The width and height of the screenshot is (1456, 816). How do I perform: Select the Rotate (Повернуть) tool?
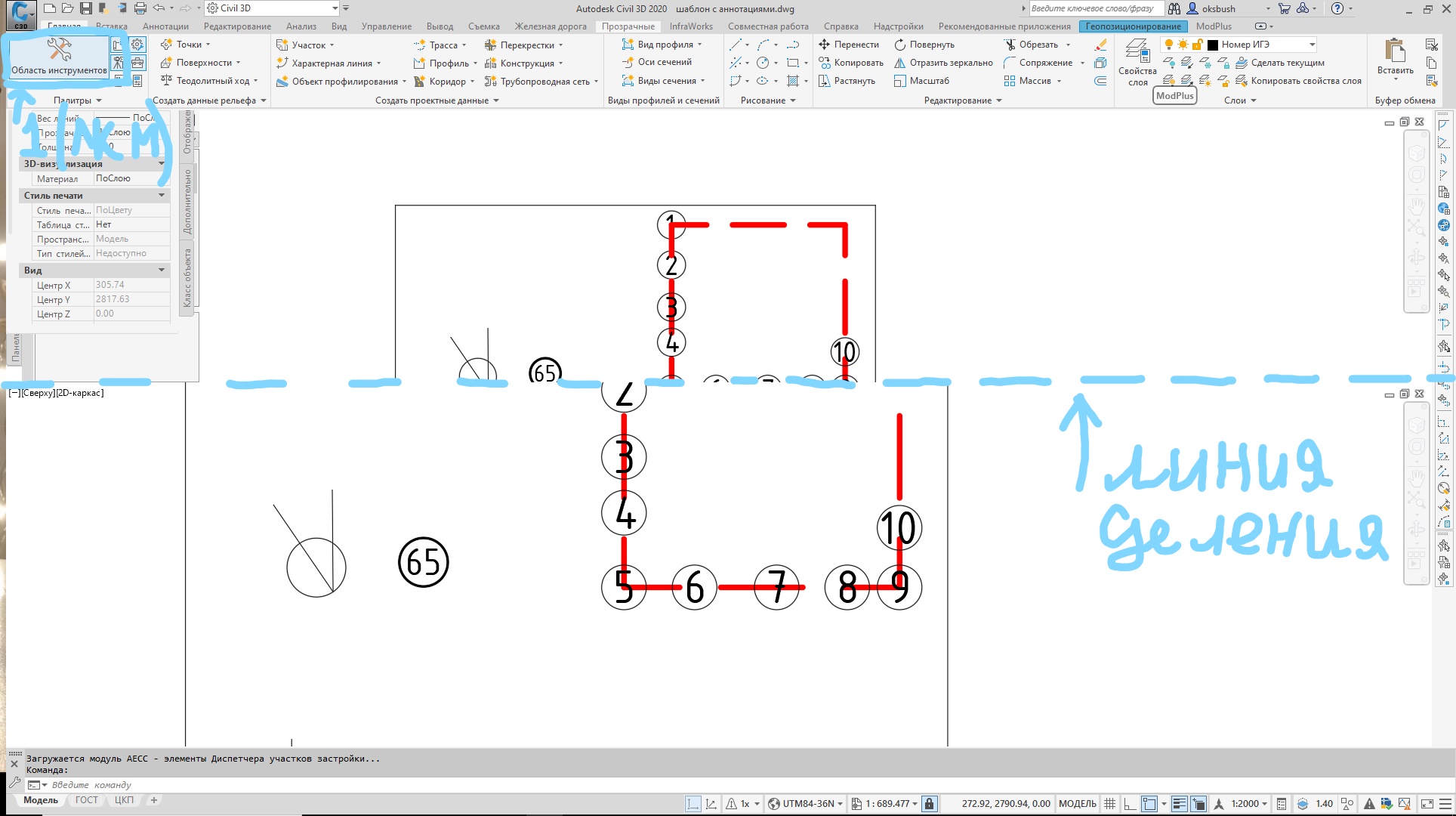point(924,45)
